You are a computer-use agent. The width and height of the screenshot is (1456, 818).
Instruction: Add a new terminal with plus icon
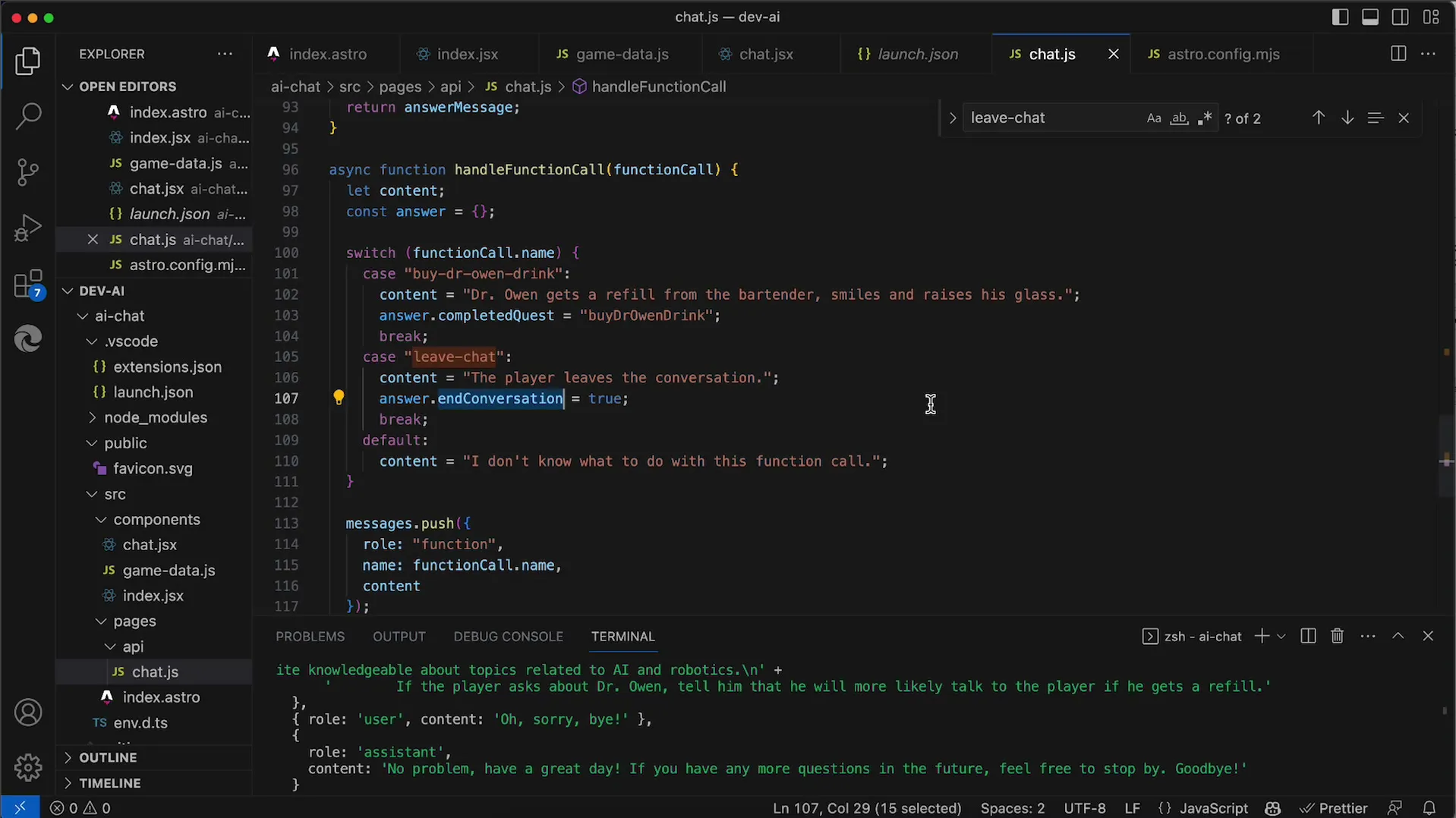(1262, 636)
